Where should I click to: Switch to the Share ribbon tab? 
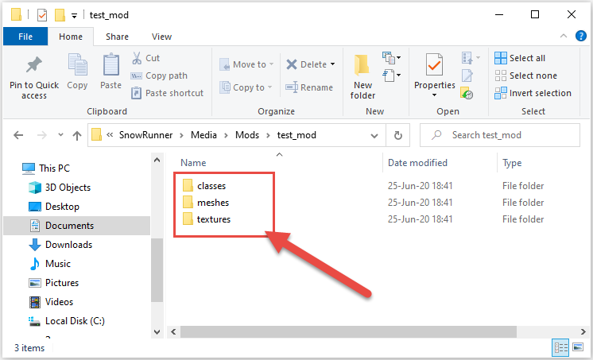(117, 37)
